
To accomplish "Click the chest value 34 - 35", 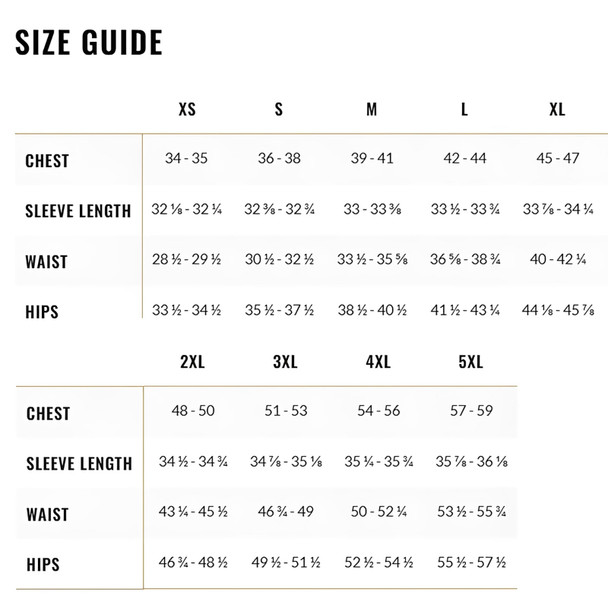I will (x=187, y=158).
